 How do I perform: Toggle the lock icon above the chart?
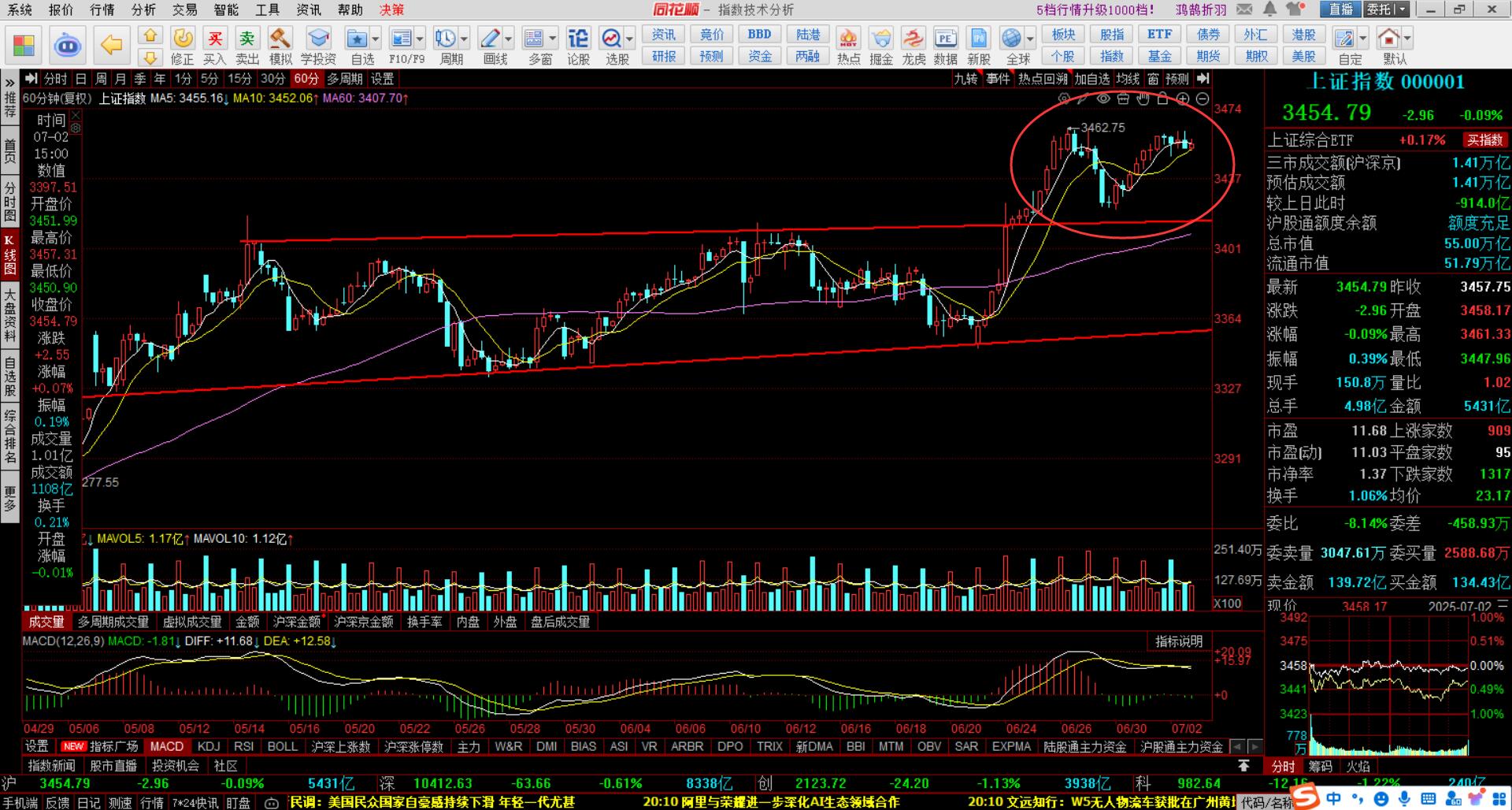[1162, 98]
